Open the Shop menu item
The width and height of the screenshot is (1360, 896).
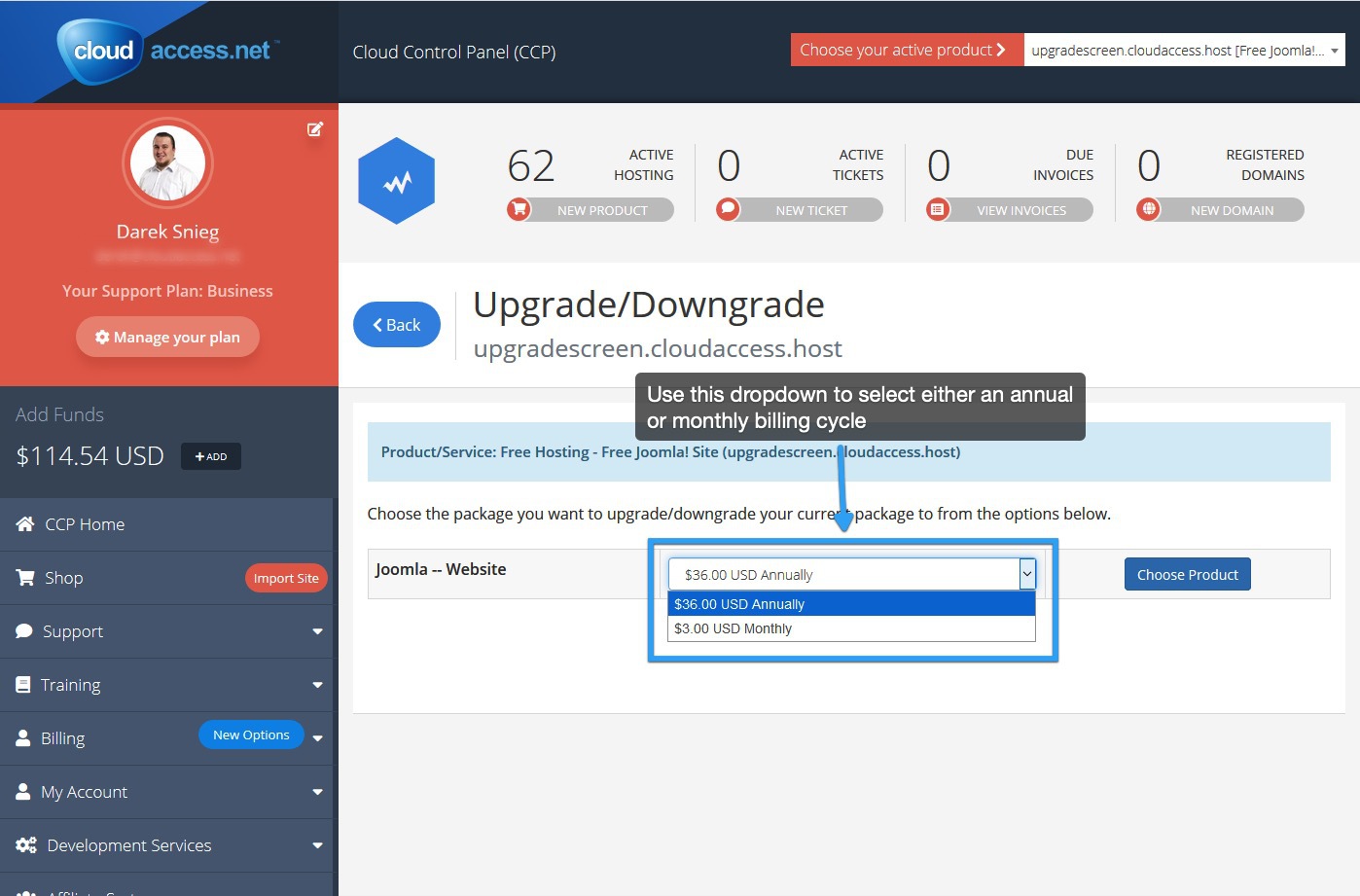click(63, 578)
